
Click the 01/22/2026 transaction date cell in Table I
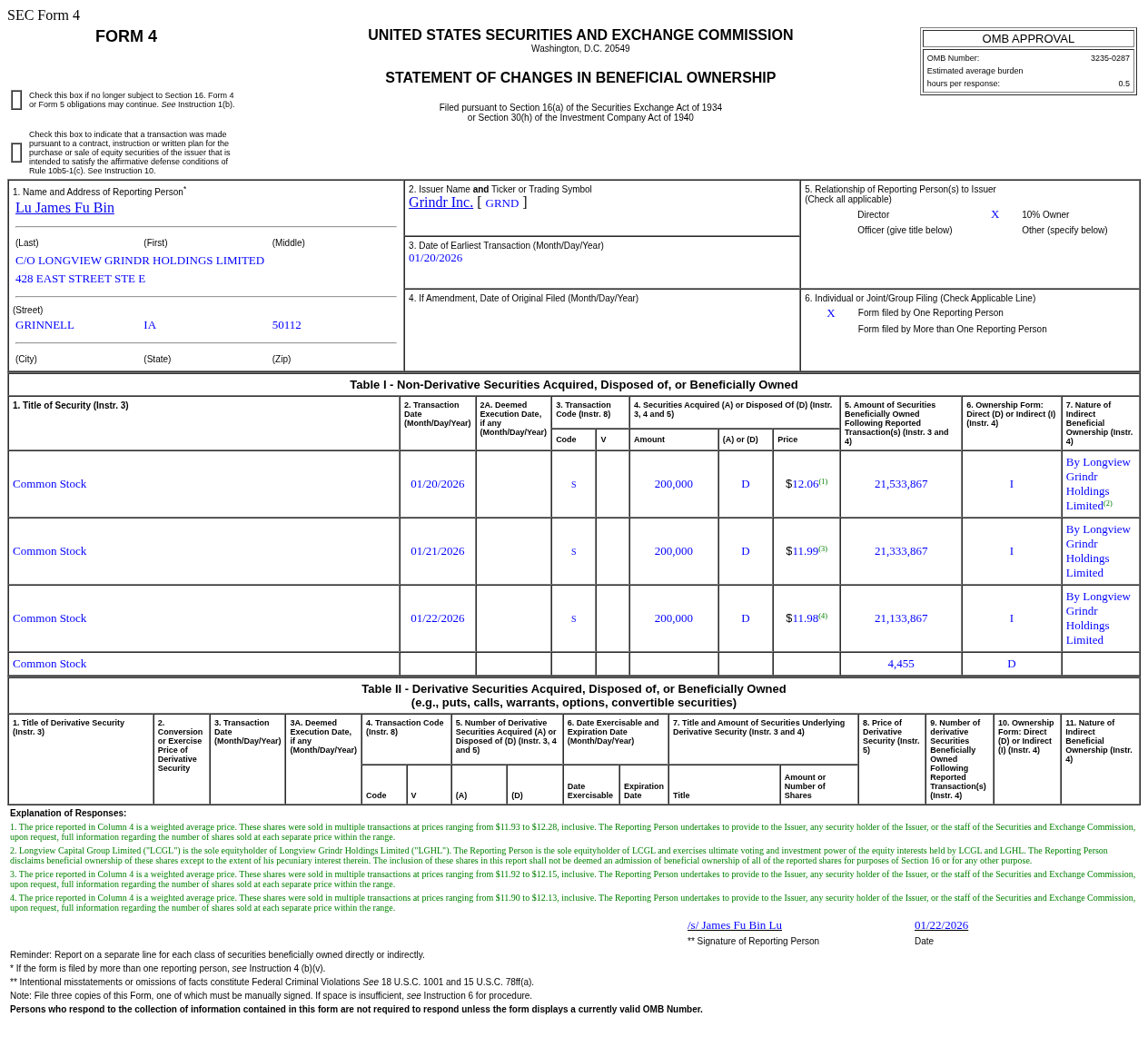pyautogui.click(x=437, y=618)
